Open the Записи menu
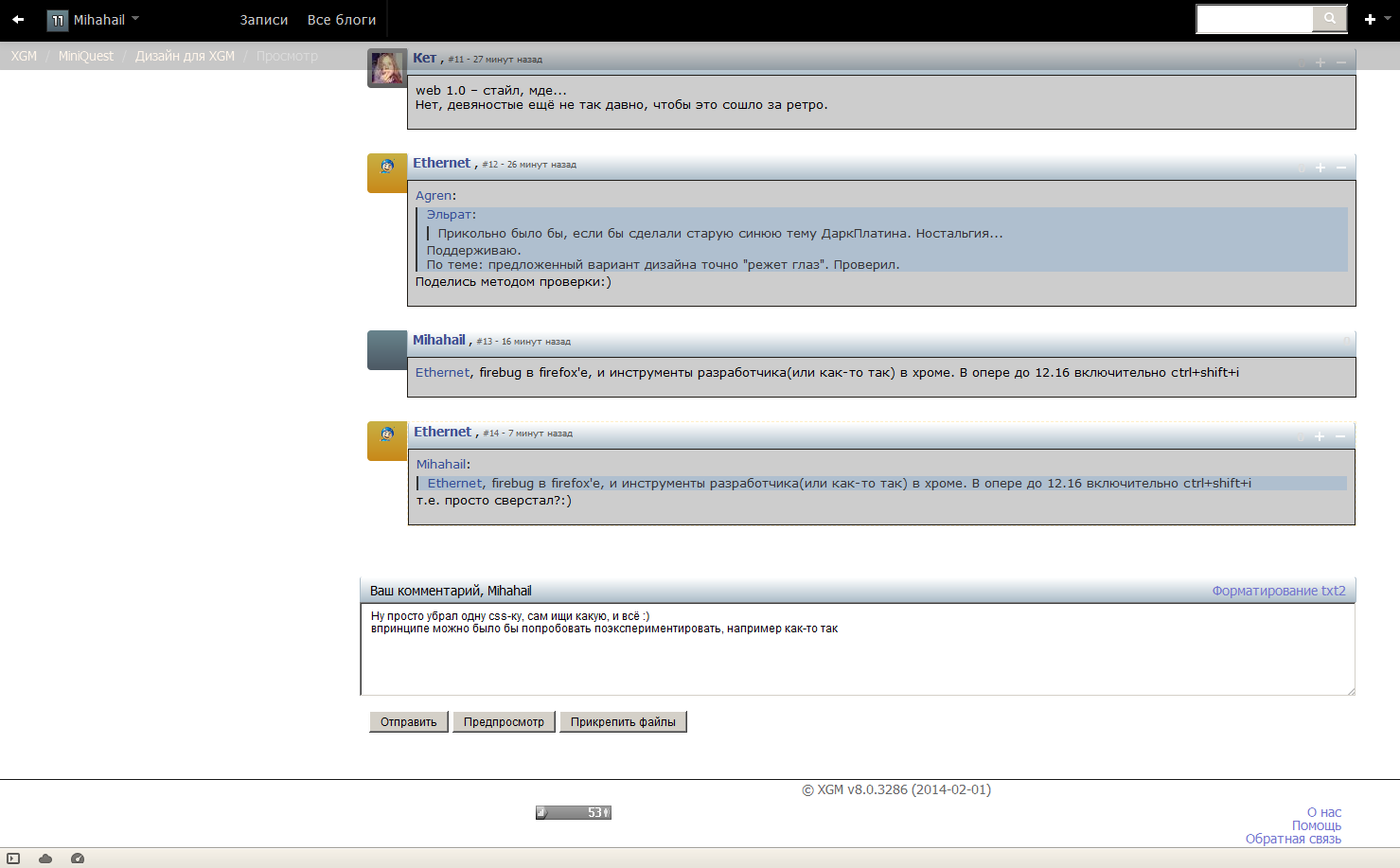The width and height of the screenshot is (1400, 868). (264, 20)
